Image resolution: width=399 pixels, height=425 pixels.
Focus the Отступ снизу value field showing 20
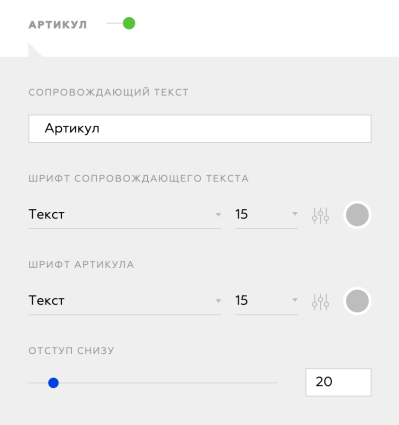pyautogui.click(x=338, y=382)
